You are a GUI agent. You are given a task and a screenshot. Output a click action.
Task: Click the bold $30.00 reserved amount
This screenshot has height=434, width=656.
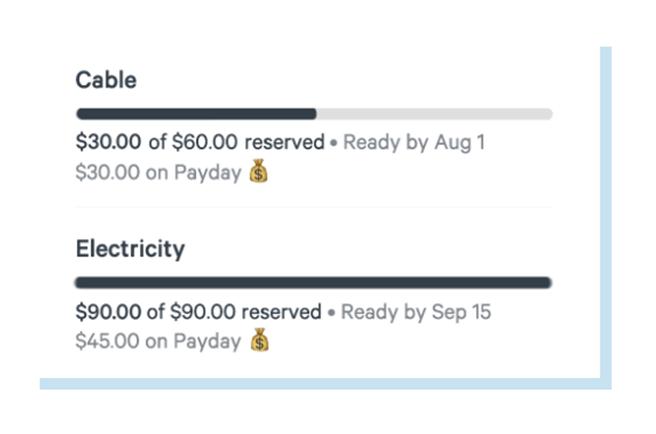click(109, 142)
